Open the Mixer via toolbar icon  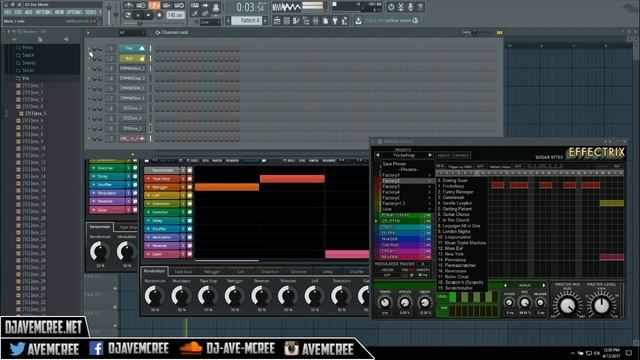[x=316, y=21]
